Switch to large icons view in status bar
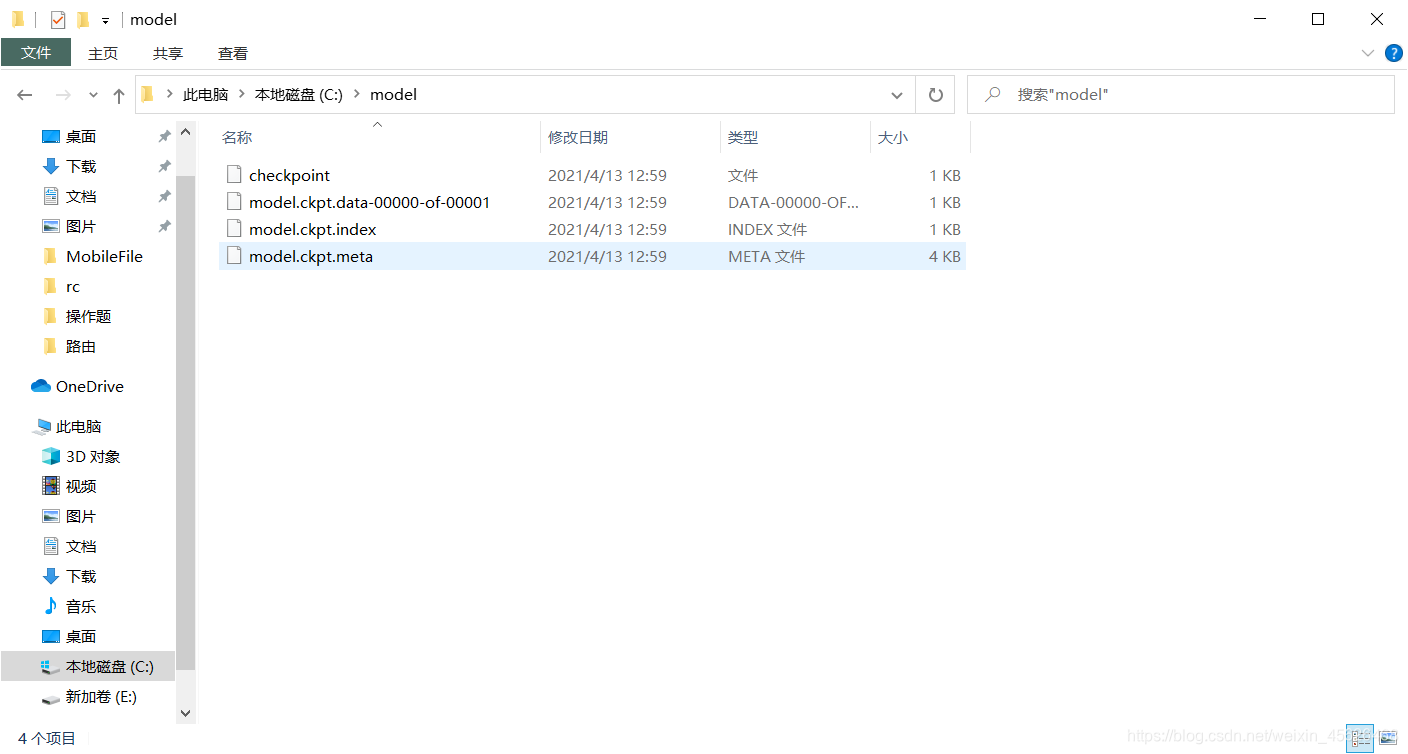The width and height of the screenshot is (1408, 754). pos(1387,739)
